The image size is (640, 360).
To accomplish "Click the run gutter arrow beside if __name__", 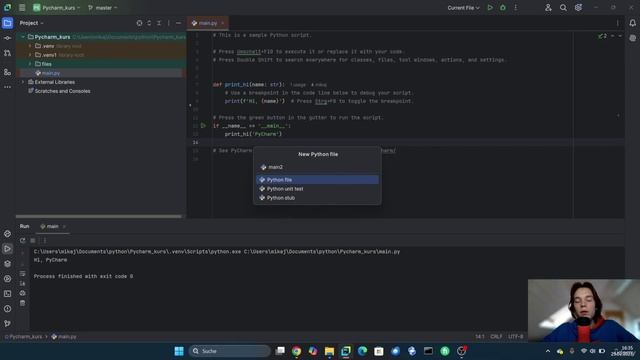I will (x=203, y=126).
